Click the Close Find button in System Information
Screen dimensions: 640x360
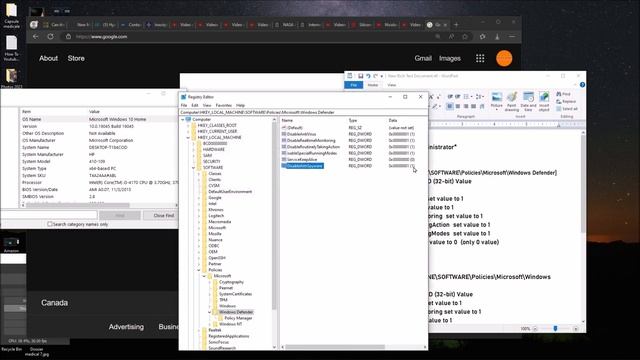coord(164,216)
